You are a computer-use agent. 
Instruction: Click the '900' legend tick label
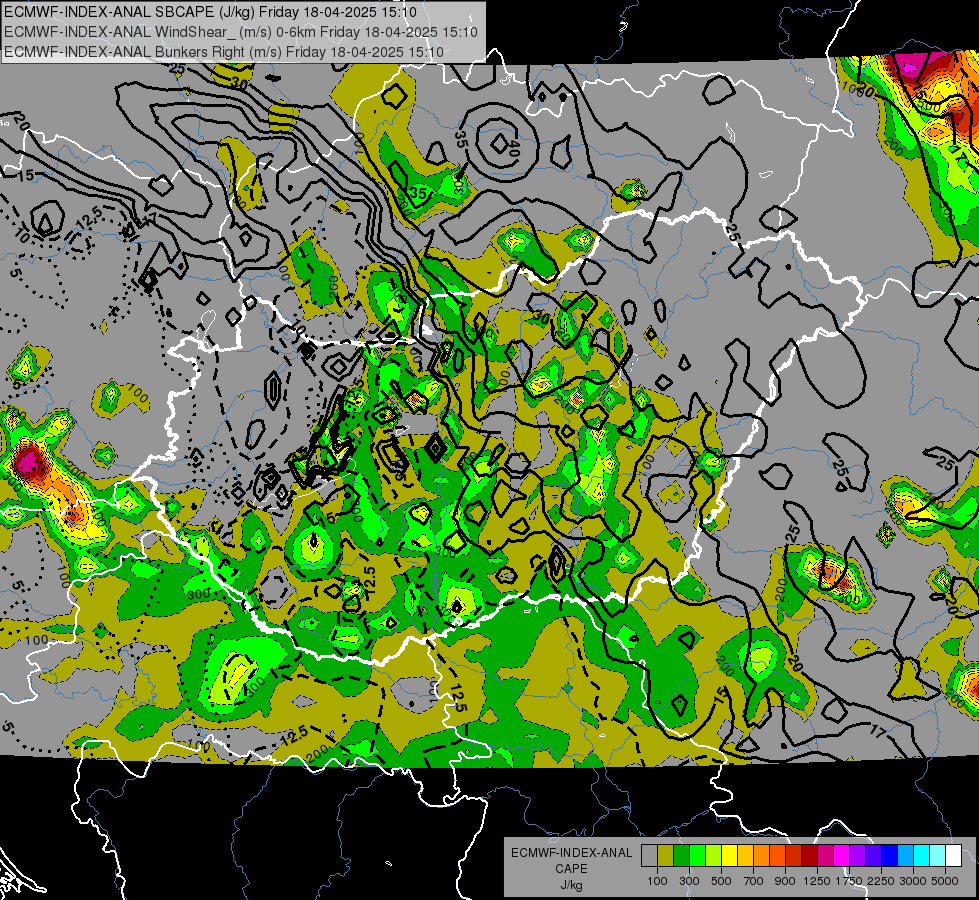785,881
